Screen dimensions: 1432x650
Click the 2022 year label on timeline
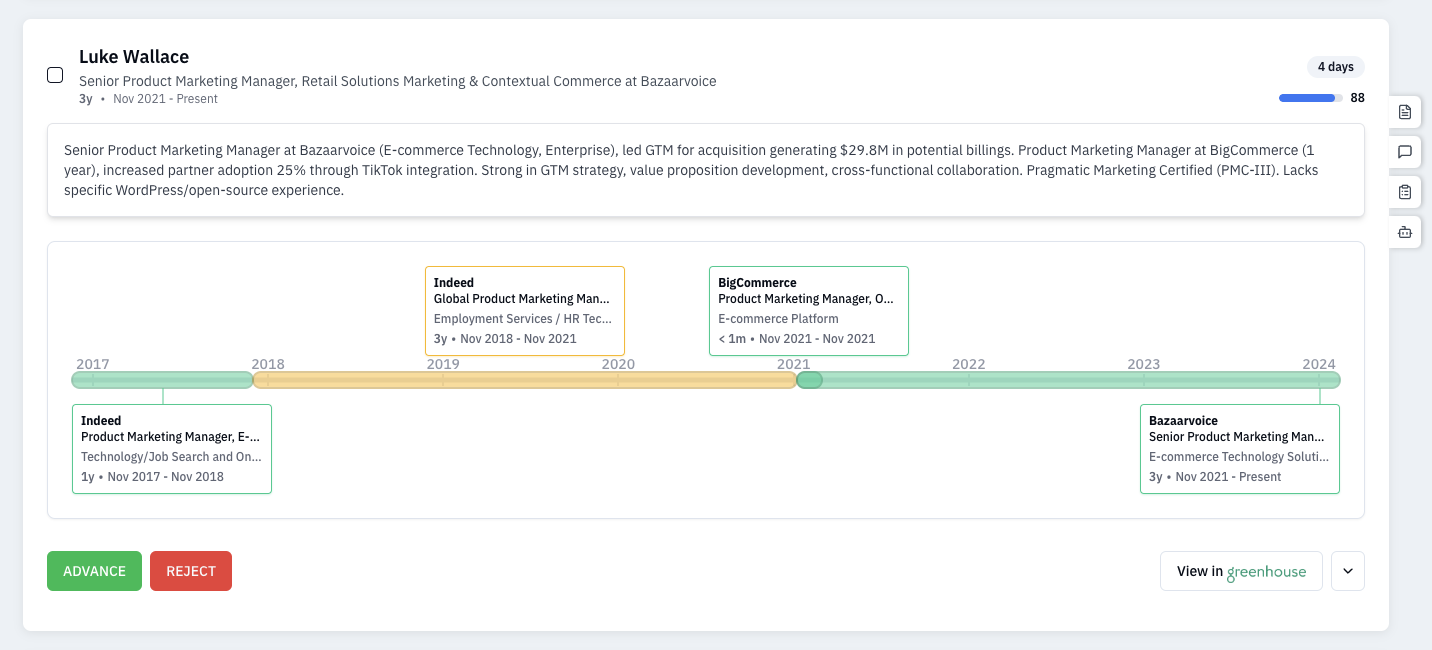pyautogui.click(x=968, y=364)
